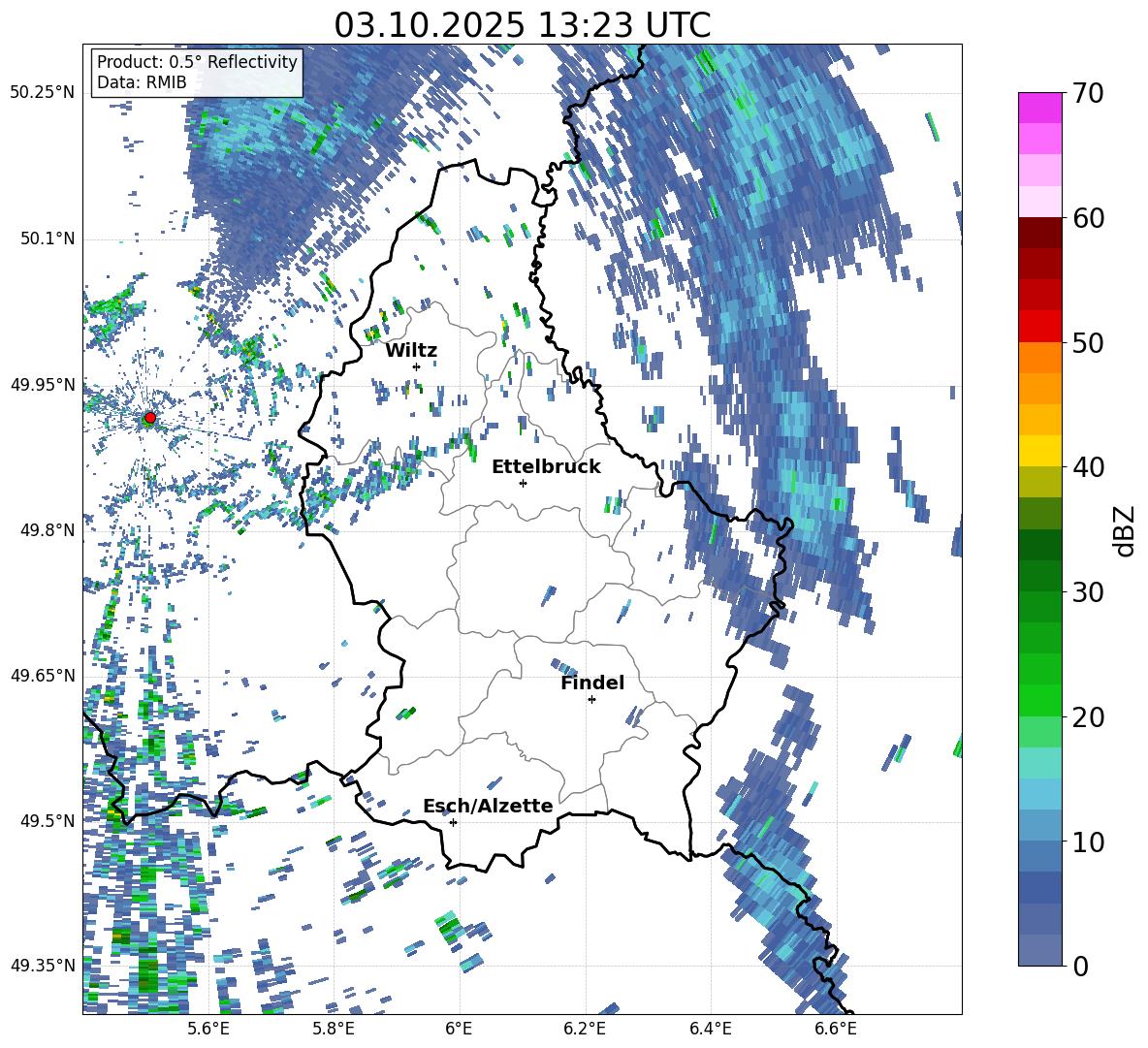Click the Esch/Alzette station cross marker

(453, 822)
